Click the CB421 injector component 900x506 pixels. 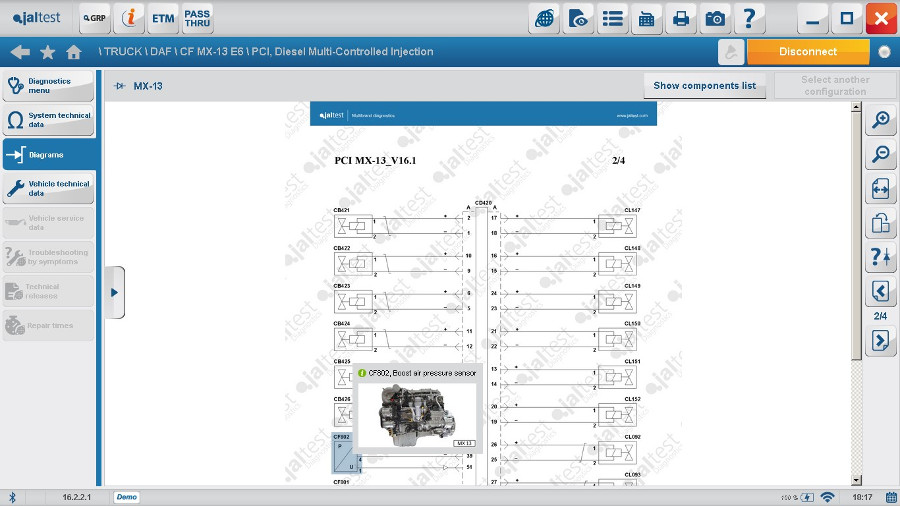(354, 226)
